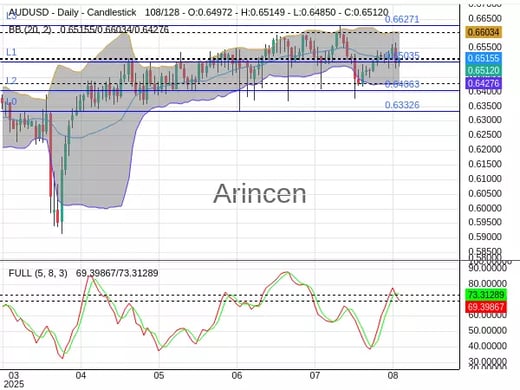Click the 0.59000 price axis label
This screenshot has width=520, height=390.
485,237
